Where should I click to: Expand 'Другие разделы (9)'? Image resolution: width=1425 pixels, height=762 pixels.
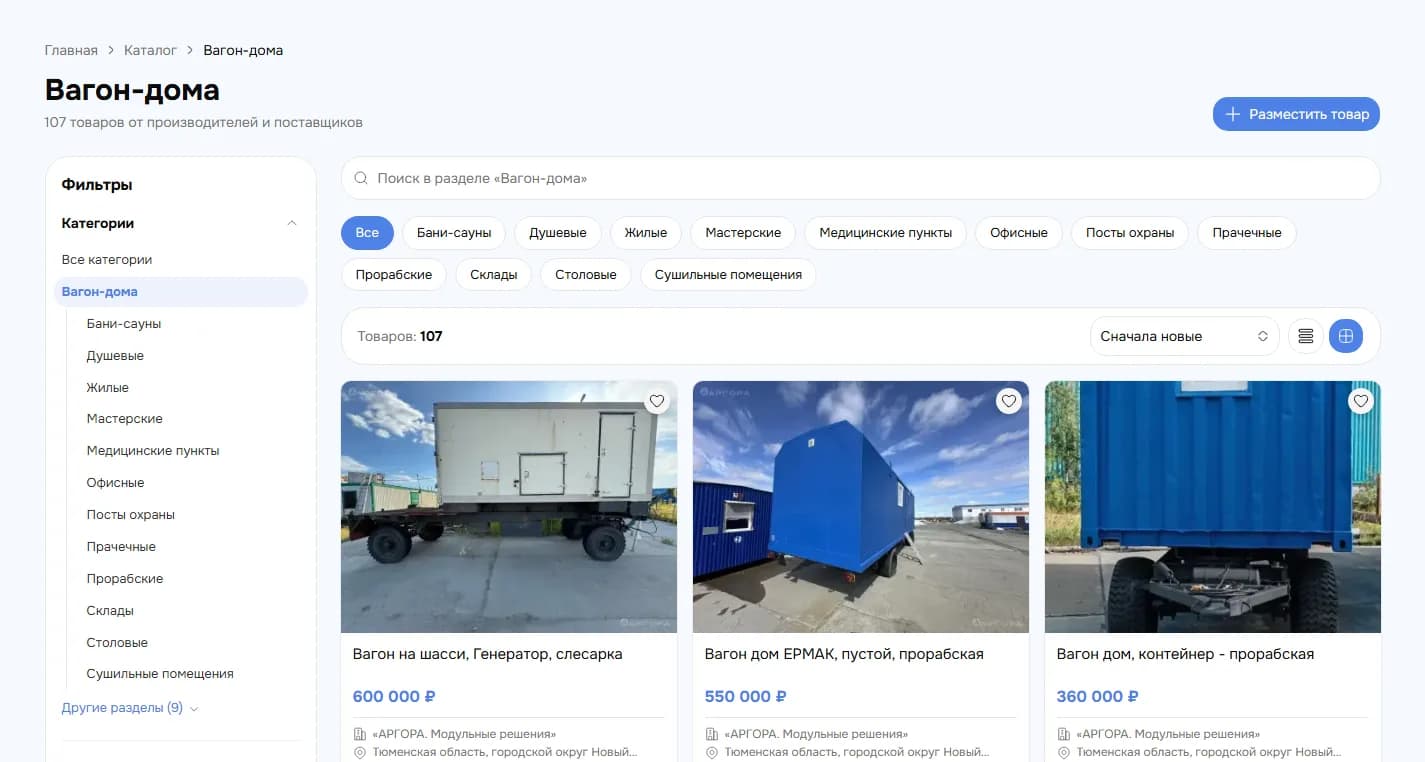tap(130, 708)
